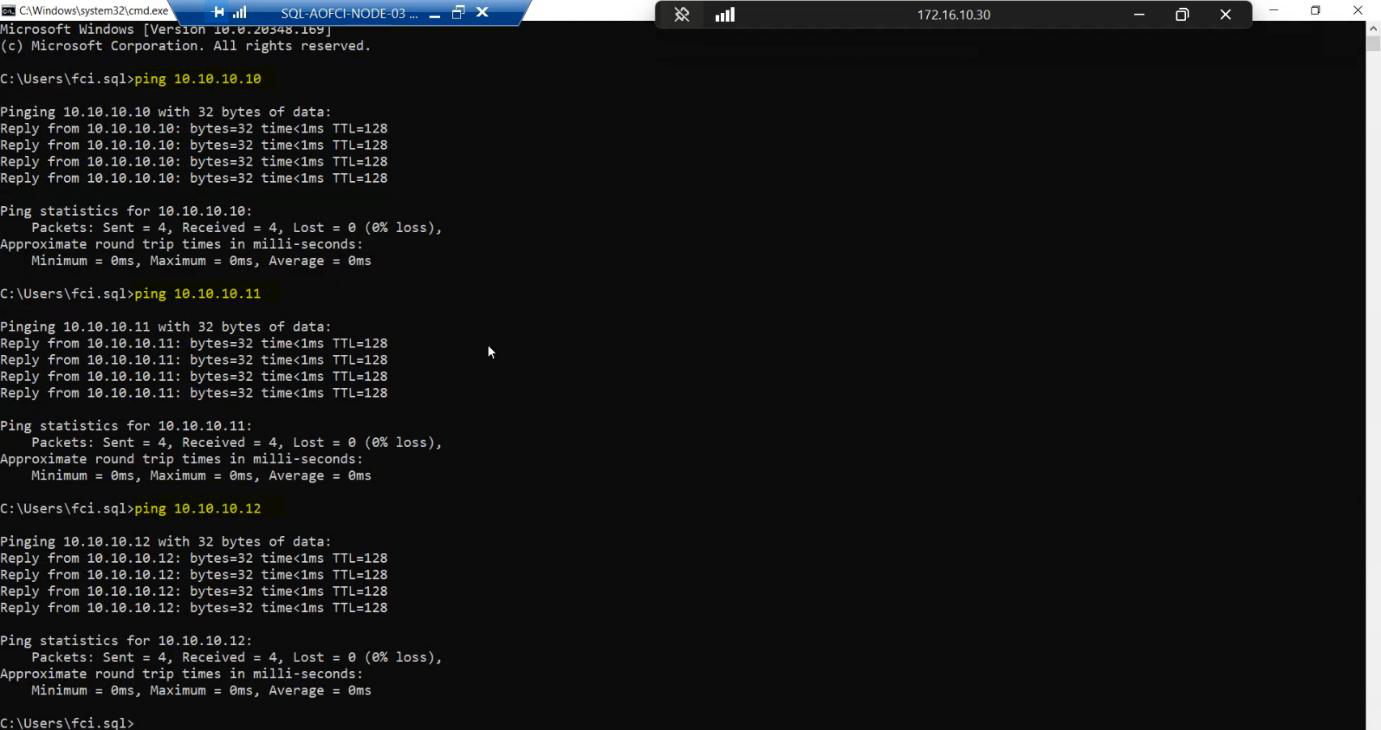Unpin the 172.16.10.30 connection bar
The width and height of the screenshot is (1381, 730).
click(682, 15)
